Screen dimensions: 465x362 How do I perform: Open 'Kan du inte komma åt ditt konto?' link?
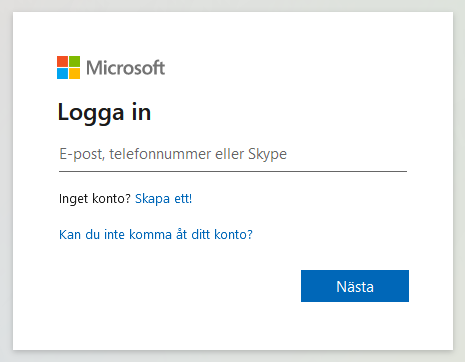156,234
